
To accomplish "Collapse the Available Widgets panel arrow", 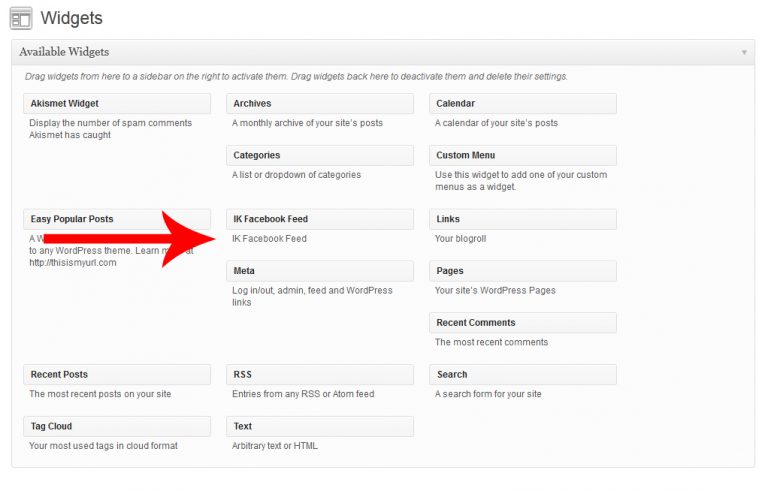I will [x=744, y=52].
